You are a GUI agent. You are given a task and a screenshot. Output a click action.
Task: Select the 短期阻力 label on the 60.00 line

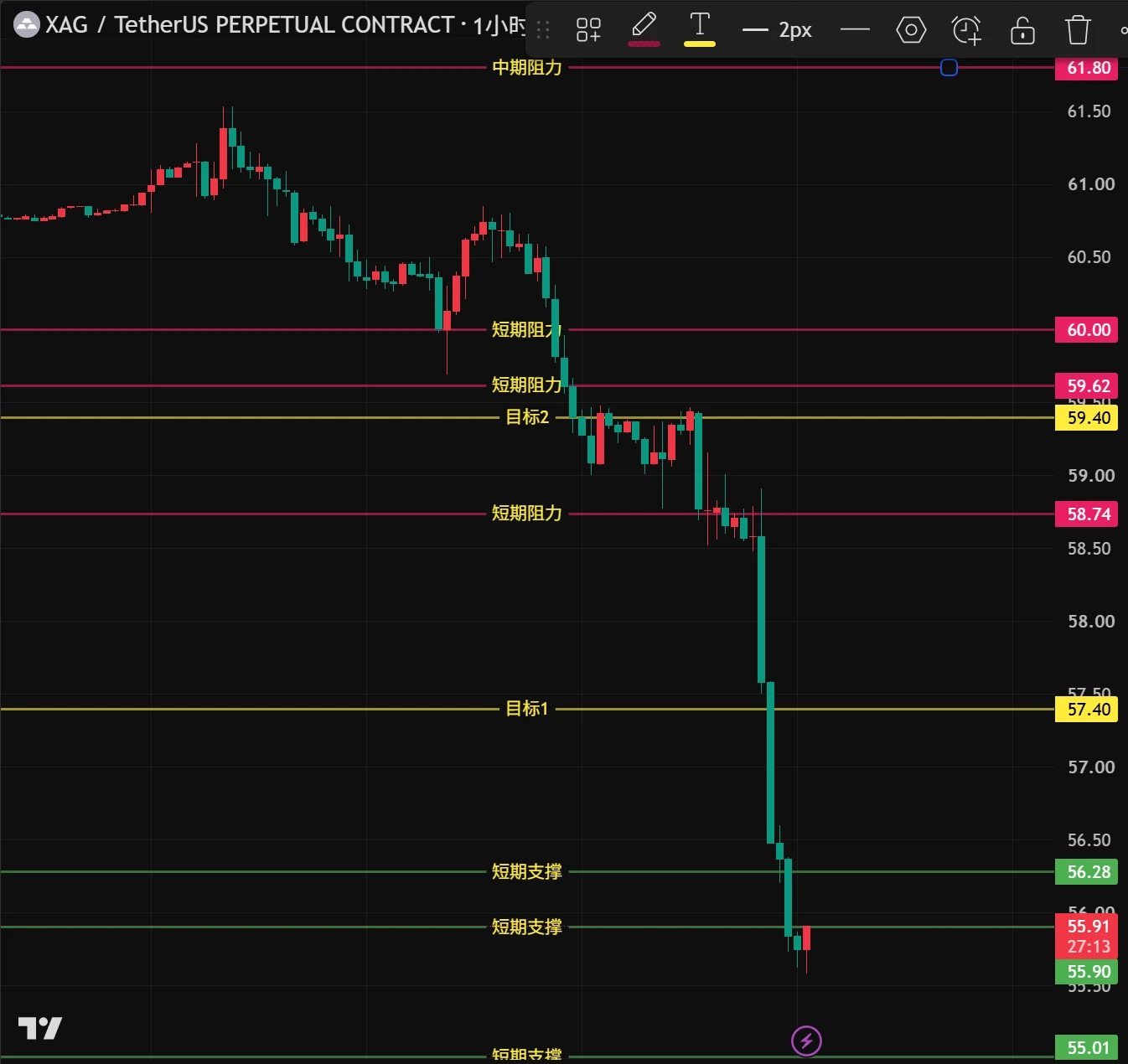coord(527,330)
